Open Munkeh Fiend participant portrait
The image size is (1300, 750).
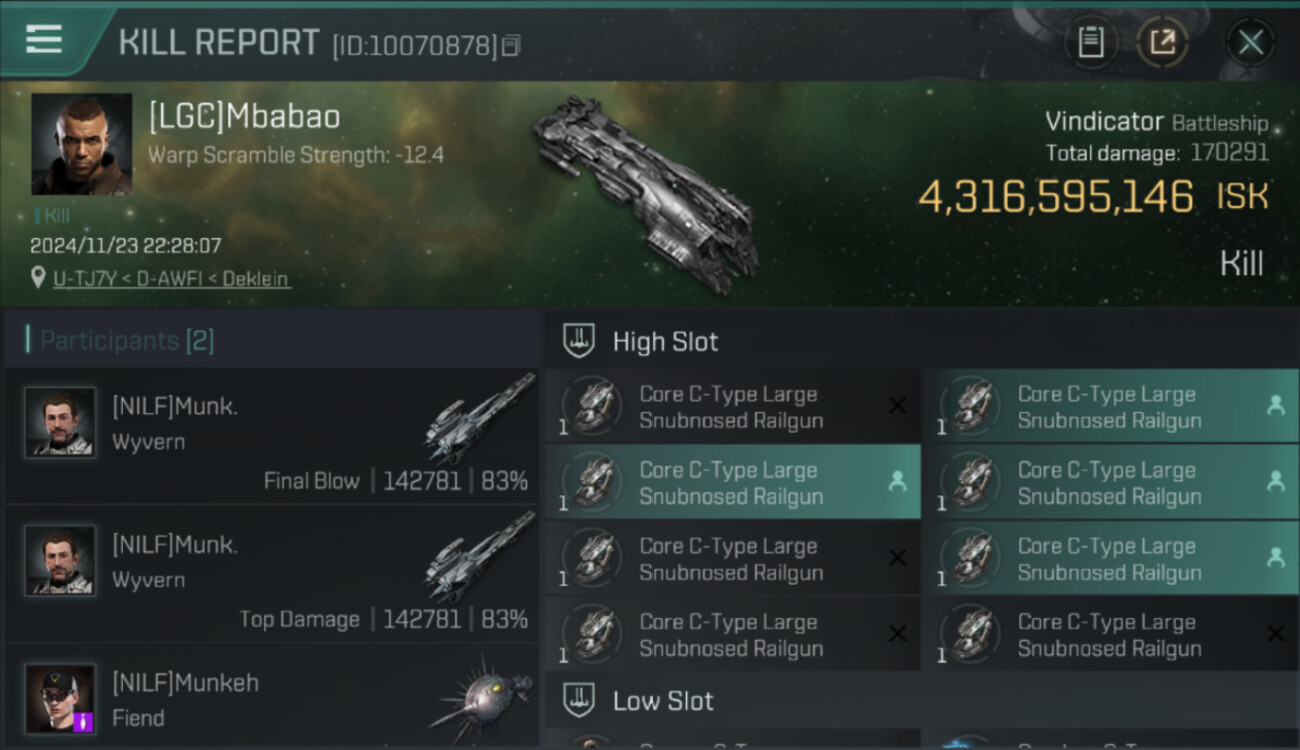[x=60, y=698]
